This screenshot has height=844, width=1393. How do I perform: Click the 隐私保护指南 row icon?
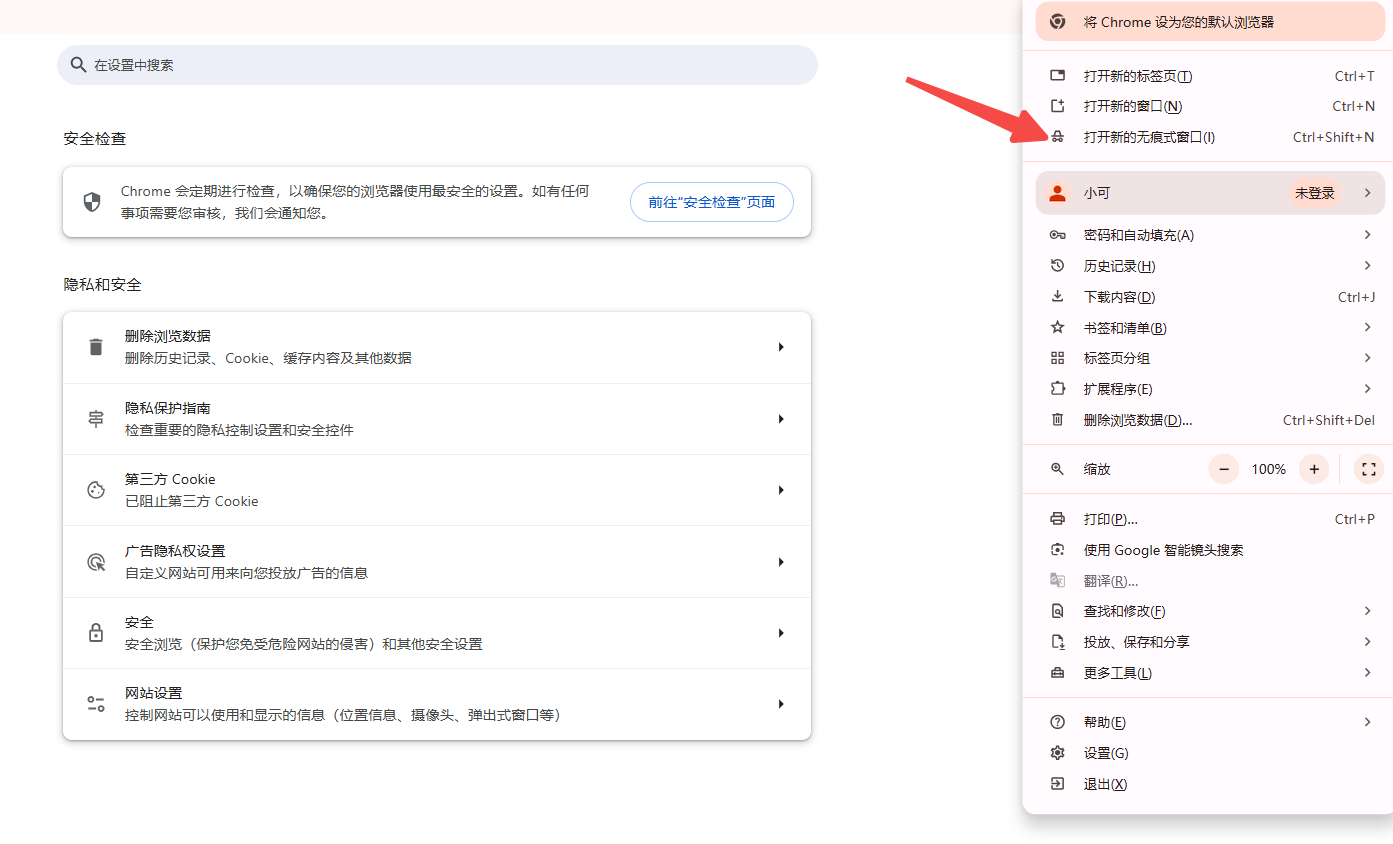point(96,419)
